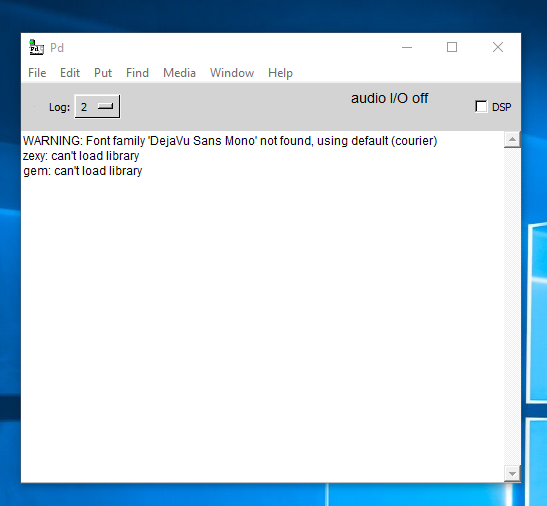Click the zexy can't load library line
547x506 pixels.
(x=81, y=156)
